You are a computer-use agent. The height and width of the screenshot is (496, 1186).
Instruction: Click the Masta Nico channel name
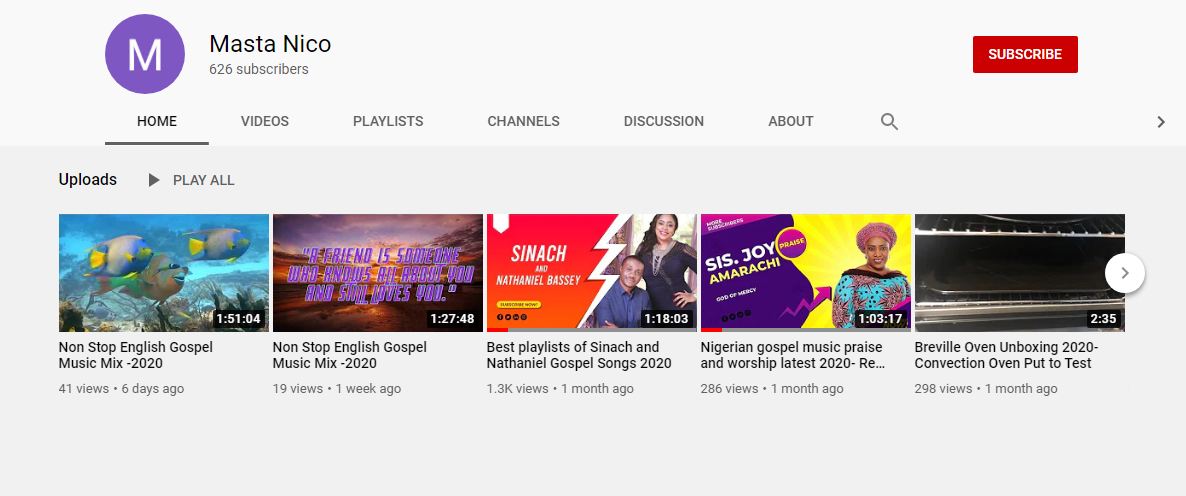270,43
